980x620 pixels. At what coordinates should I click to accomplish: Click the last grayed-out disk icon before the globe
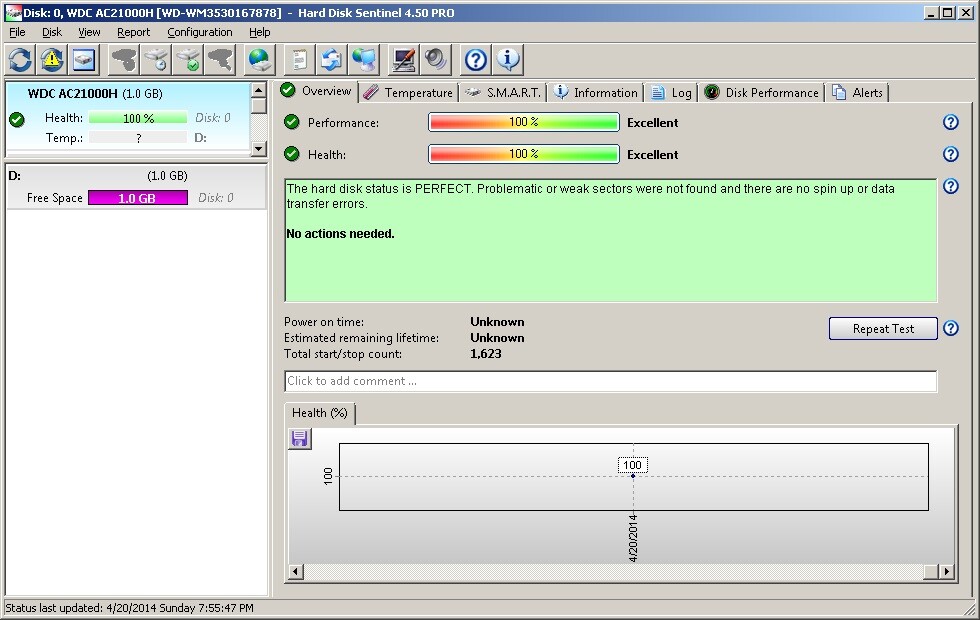220,60
